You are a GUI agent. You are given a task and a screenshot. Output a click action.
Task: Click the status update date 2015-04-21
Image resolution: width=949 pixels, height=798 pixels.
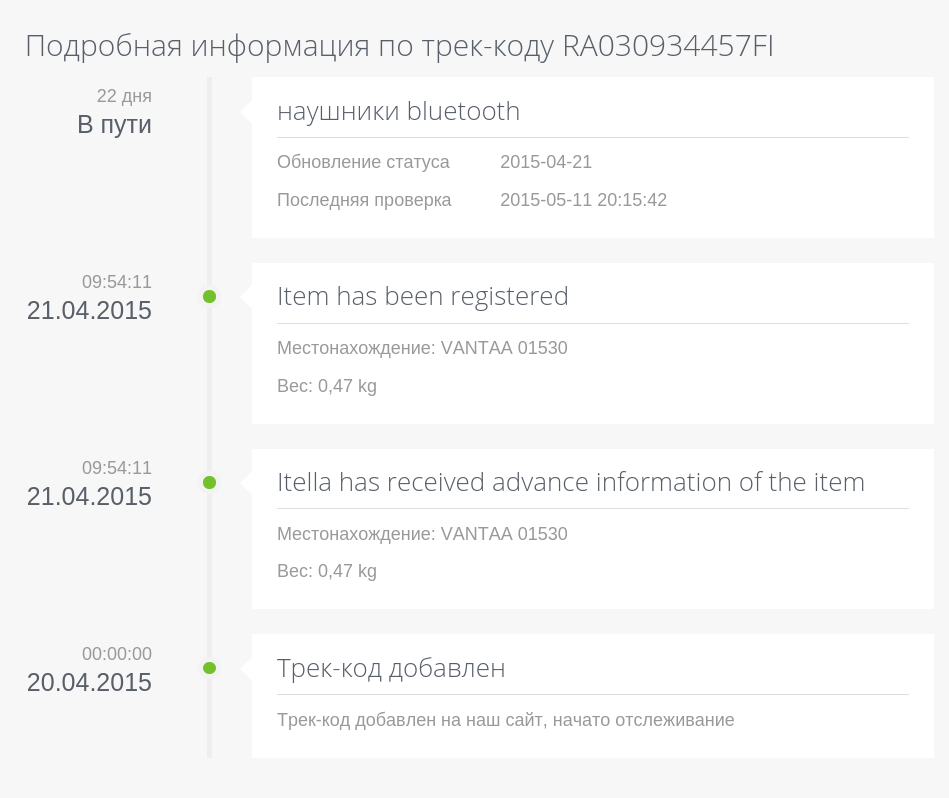(546, 162)
